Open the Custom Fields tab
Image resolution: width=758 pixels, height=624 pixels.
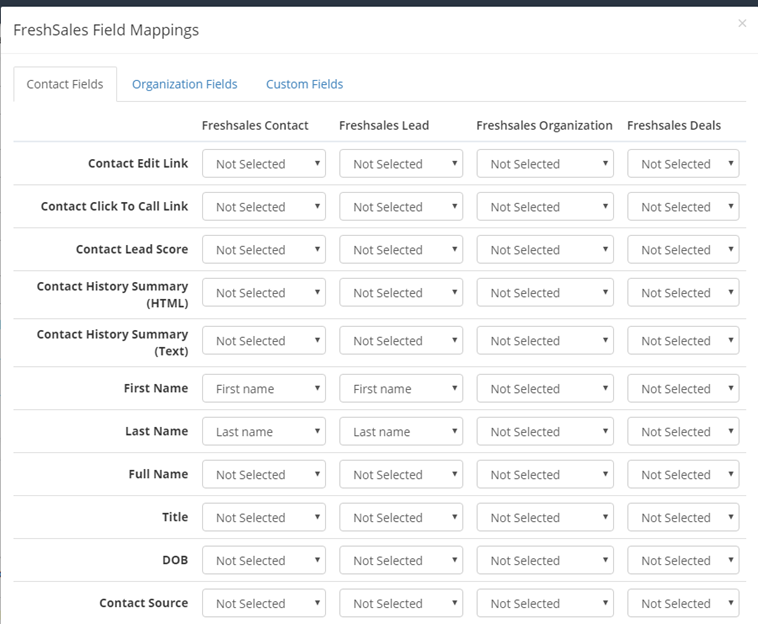pyautogui.click(x=305, y=84)
